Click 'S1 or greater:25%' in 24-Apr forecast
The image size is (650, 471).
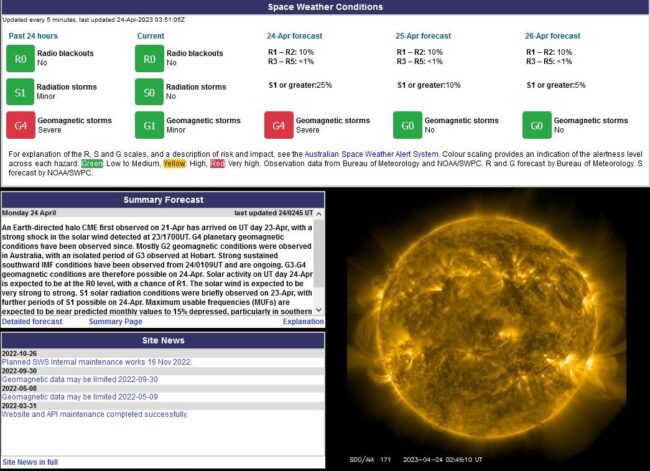pos(300,85)
